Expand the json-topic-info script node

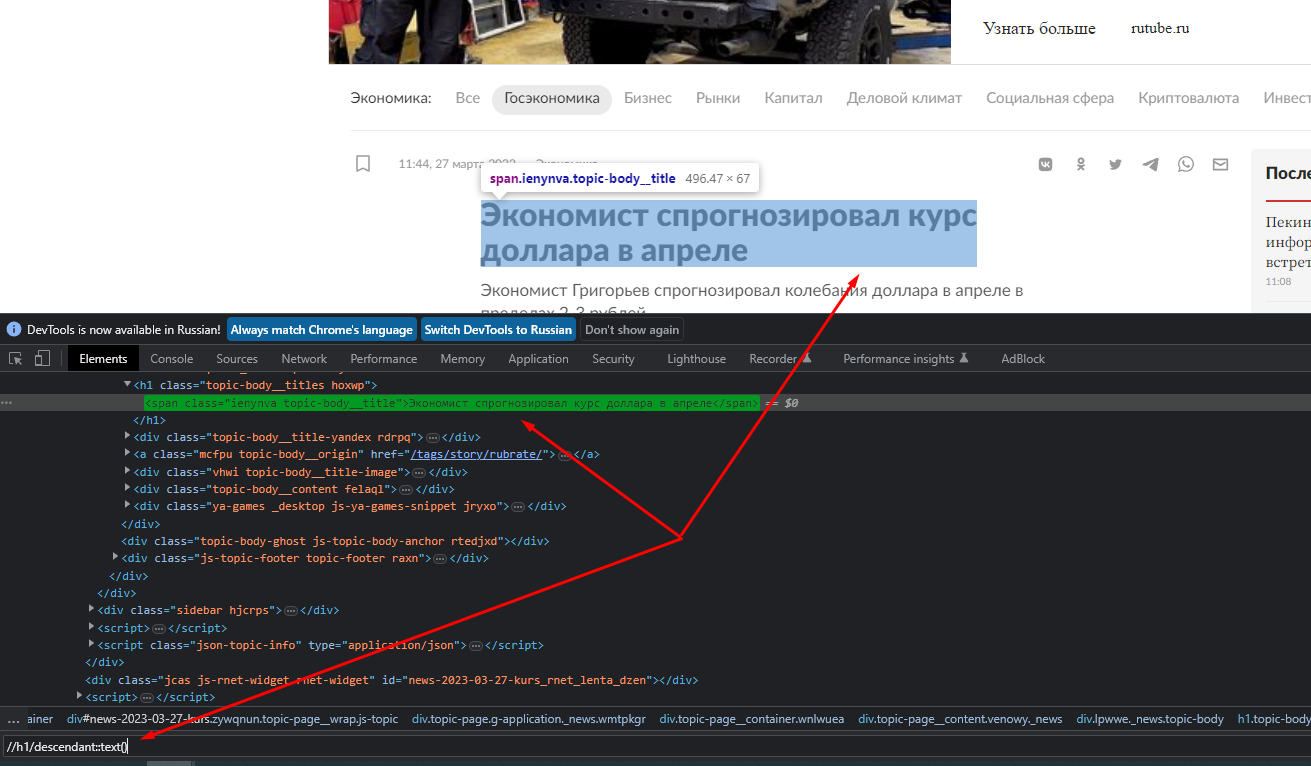click(x=91, y=644)
